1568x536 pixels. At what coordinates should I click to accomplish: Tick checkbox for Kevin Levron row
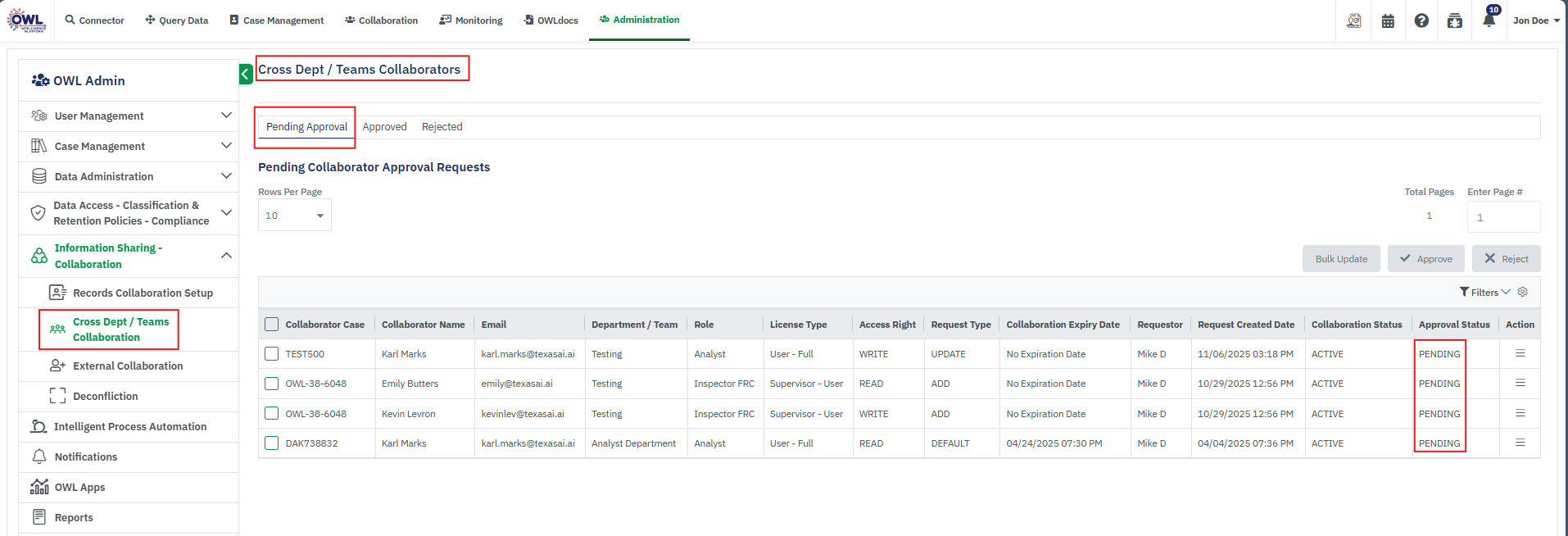coord(272,413)
